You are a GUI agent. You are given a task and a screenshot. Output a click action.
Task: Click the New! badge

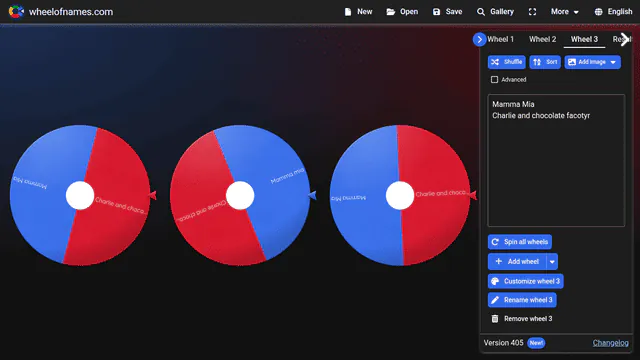pos(536,343)
